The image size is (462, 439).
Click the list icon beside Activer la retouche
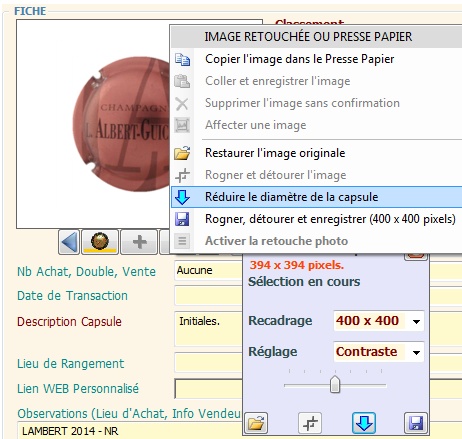182,241
